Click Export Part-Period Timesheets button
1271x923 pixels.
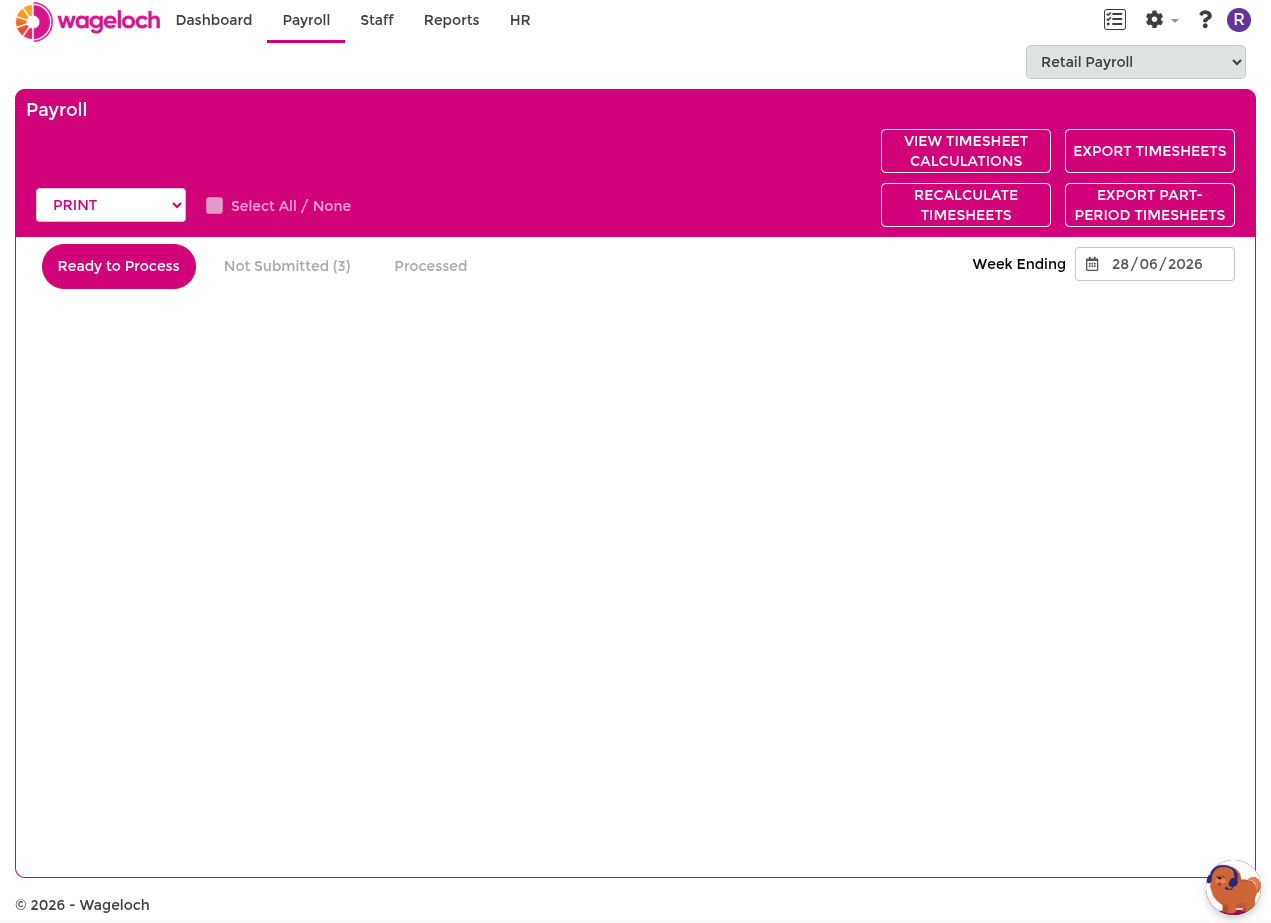[1150, 205]
